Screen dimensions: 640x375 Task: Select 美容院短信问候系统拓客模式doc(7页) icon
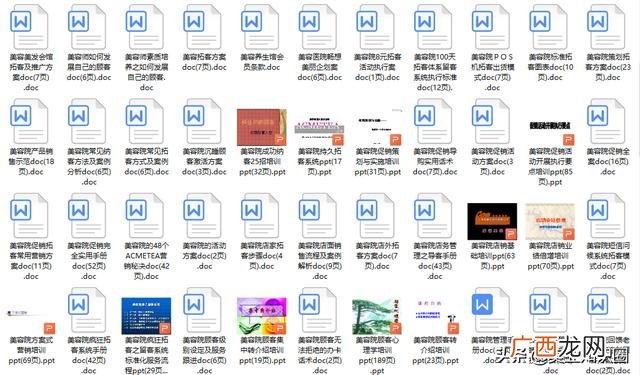(x=607, y=216)
